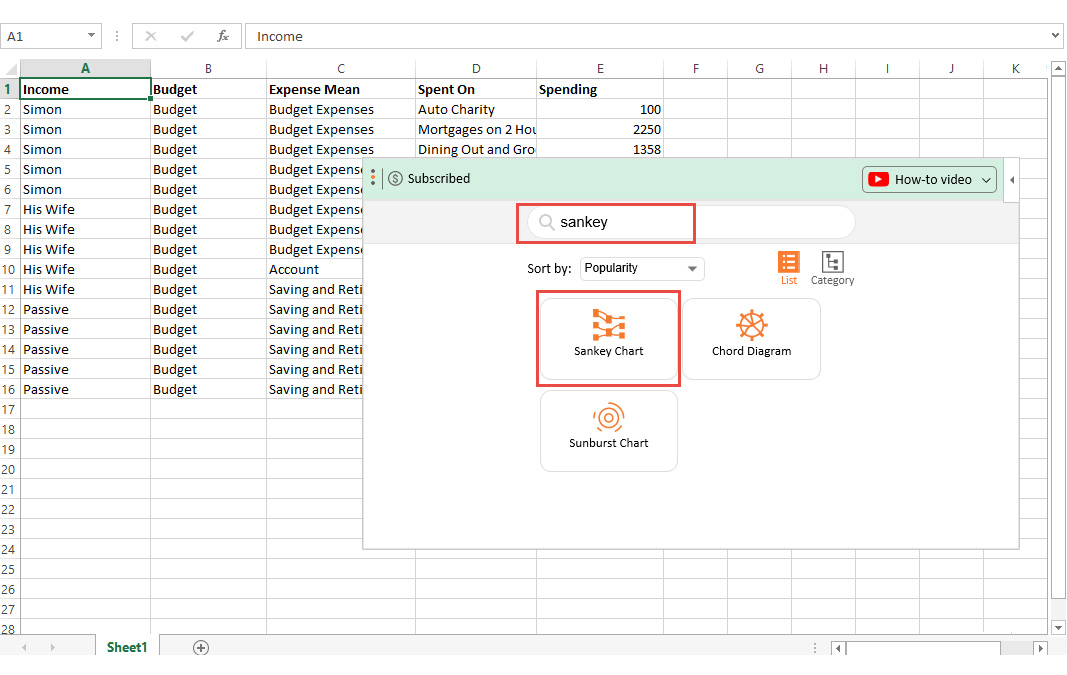
Task: Select column B header
Action: 208,68
